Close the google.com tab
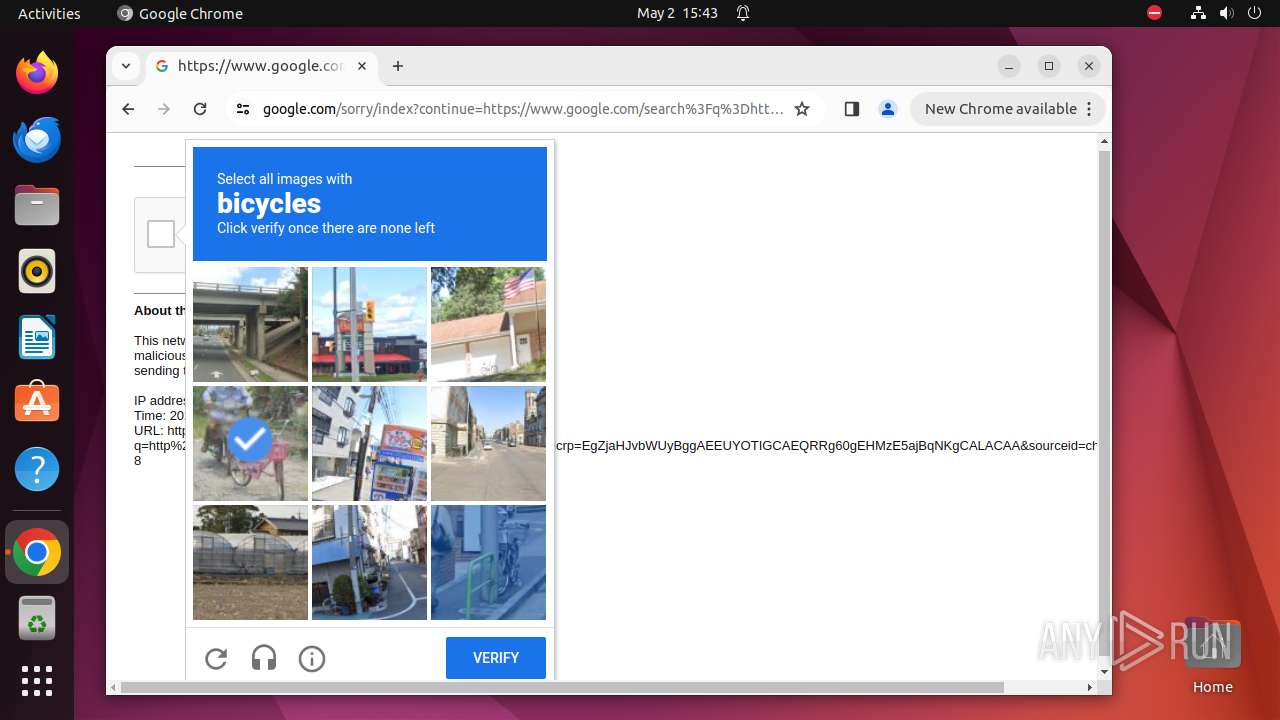 tap(362, 66)
